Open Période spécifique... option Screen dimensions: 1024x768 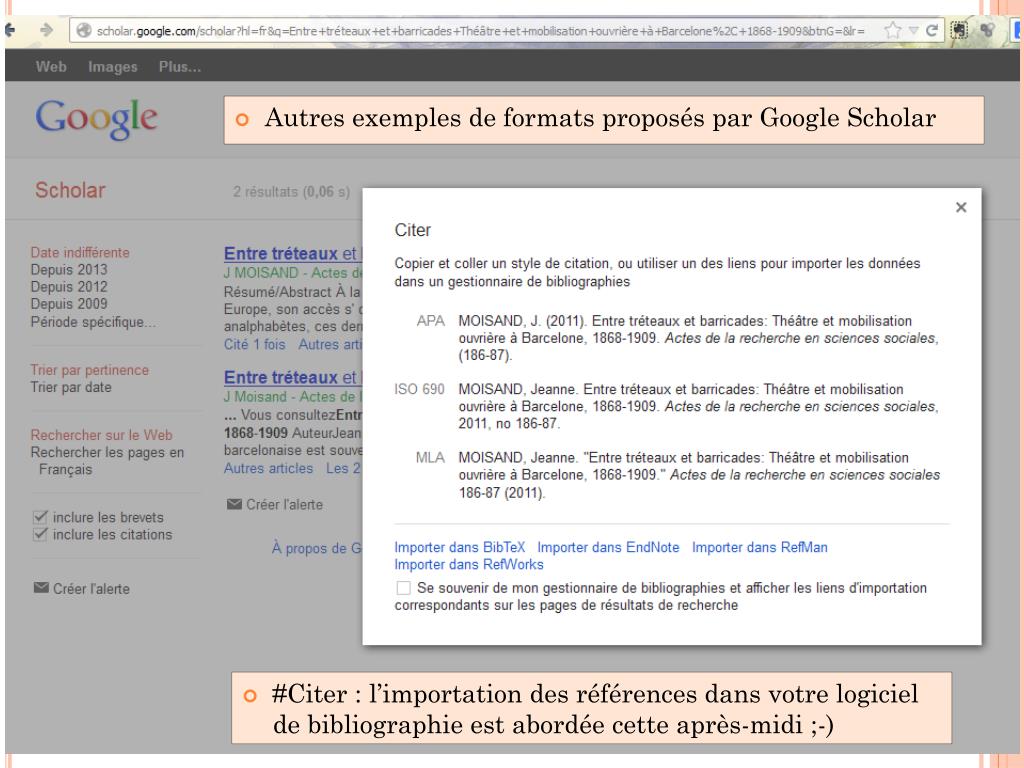(x=93, y=322)
